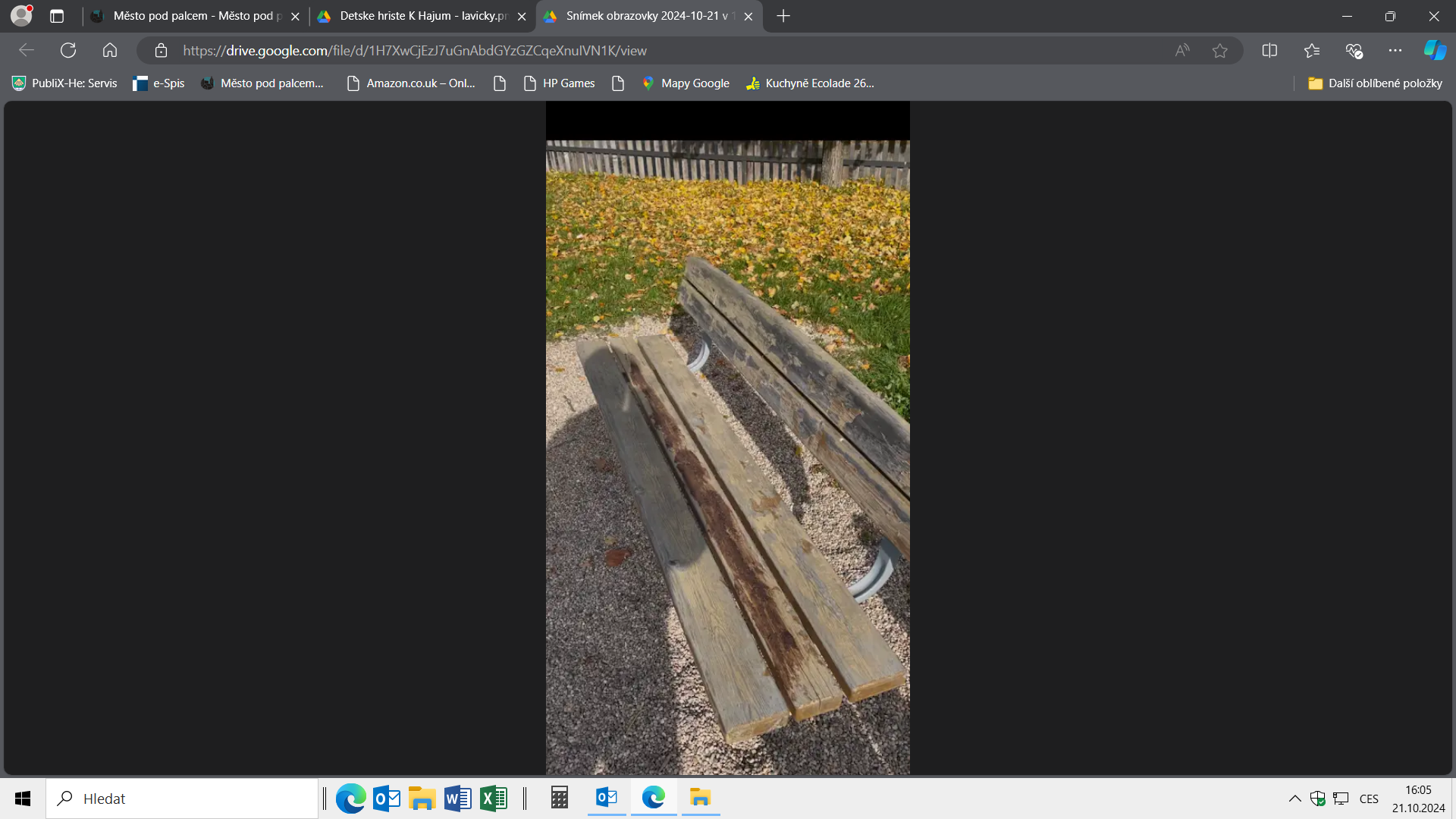Add this page to favorites star
1456x819 pixels.
[1219, 51]
